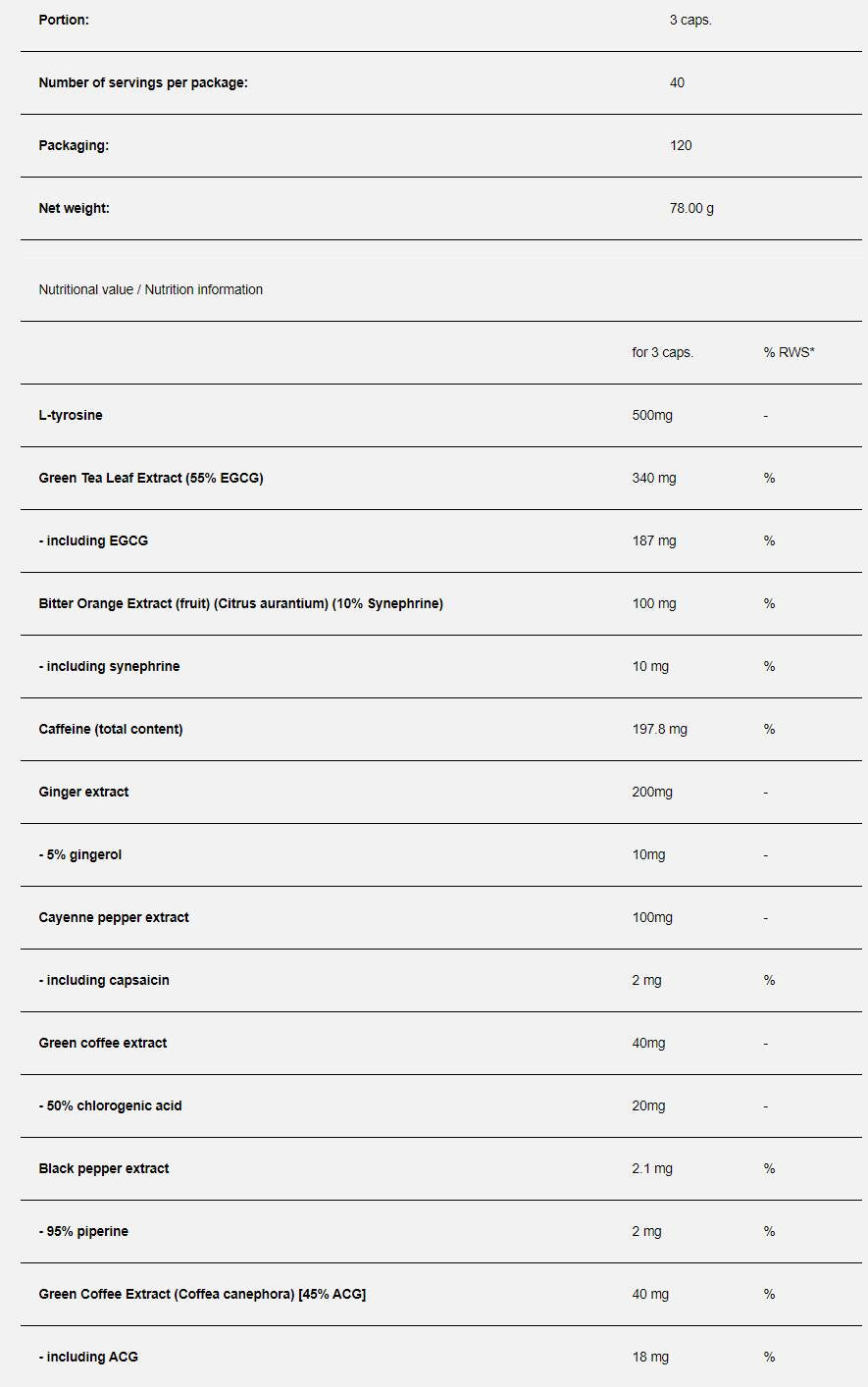Click the "Nutritional value / Nutrition information" heading

[150, 289]
